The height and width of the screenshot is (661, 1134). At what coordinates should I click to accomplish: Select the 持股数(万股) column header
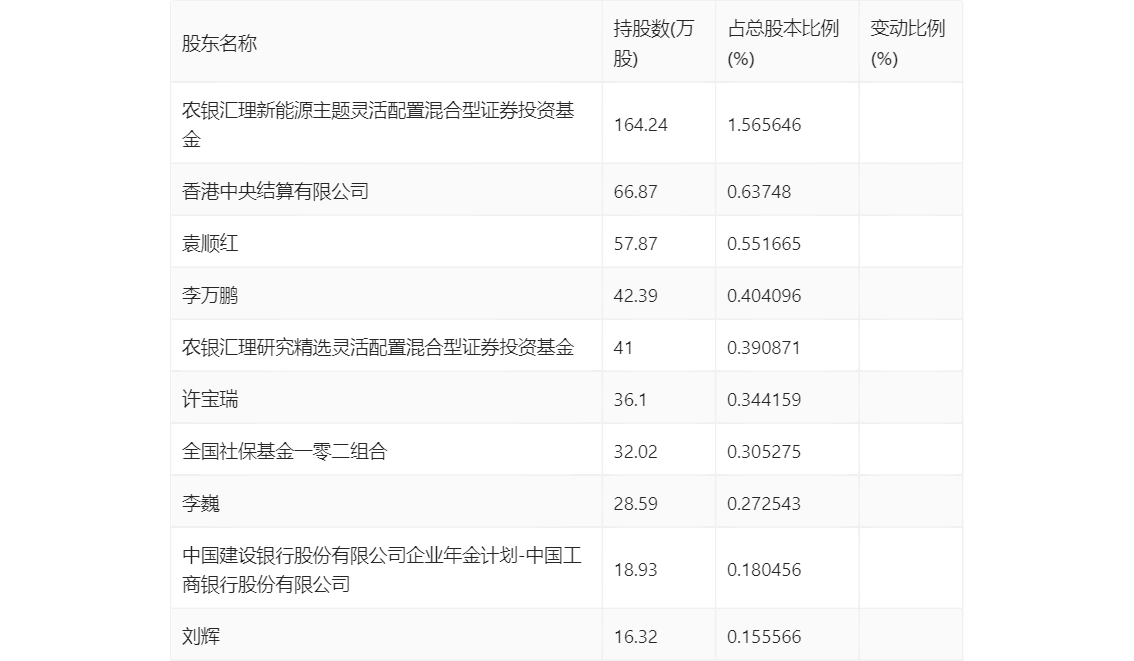click(x=653, y=43)
